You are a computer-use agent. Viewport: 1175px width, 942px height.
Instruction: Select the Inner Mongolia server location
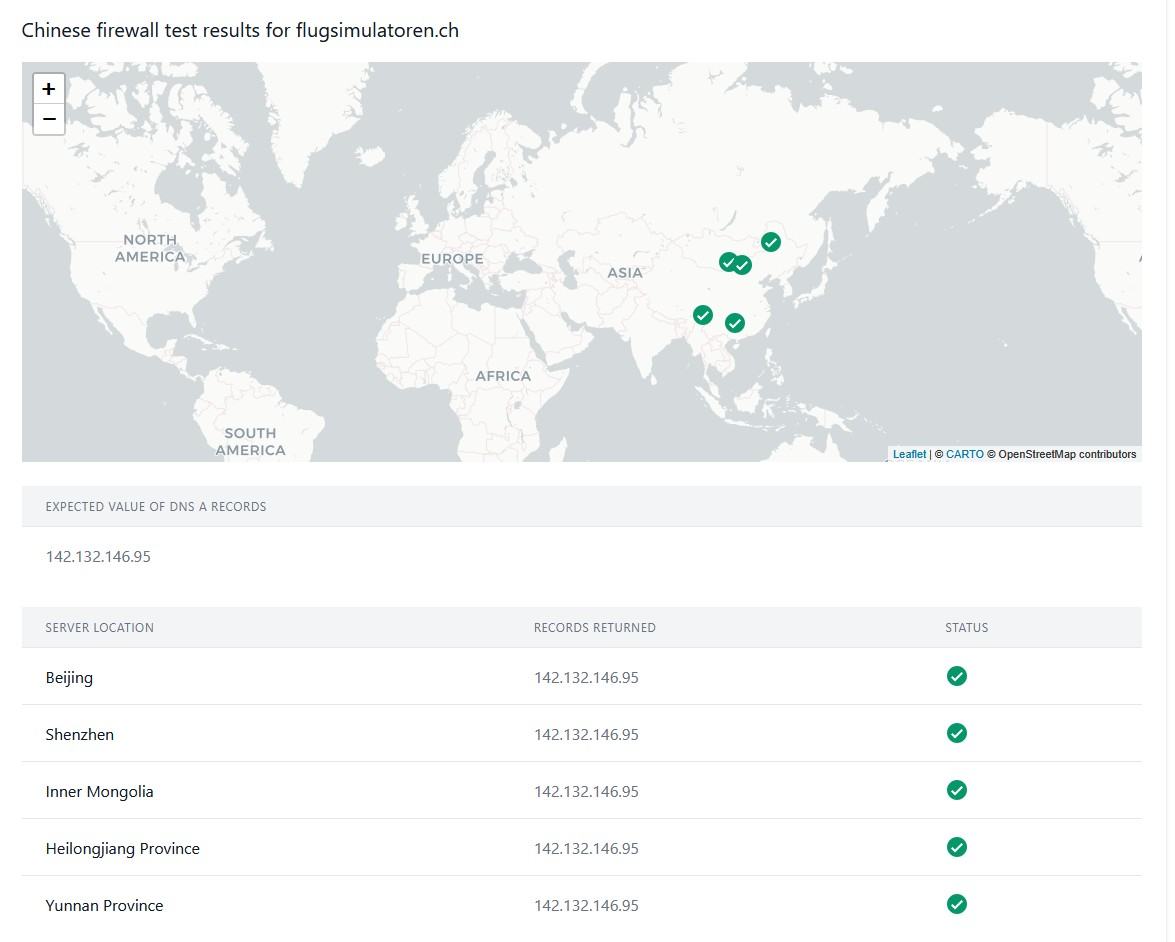point(99,791)
